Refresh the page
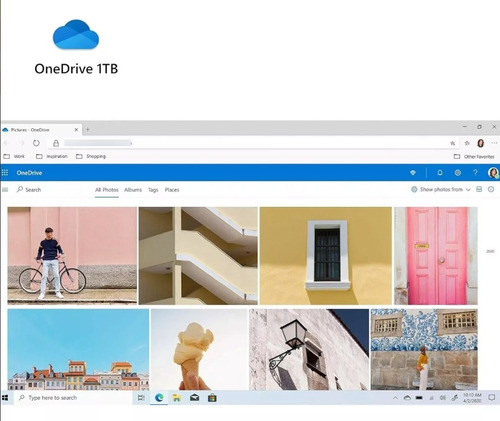This screenshot has width=500, height=421. 36,143
